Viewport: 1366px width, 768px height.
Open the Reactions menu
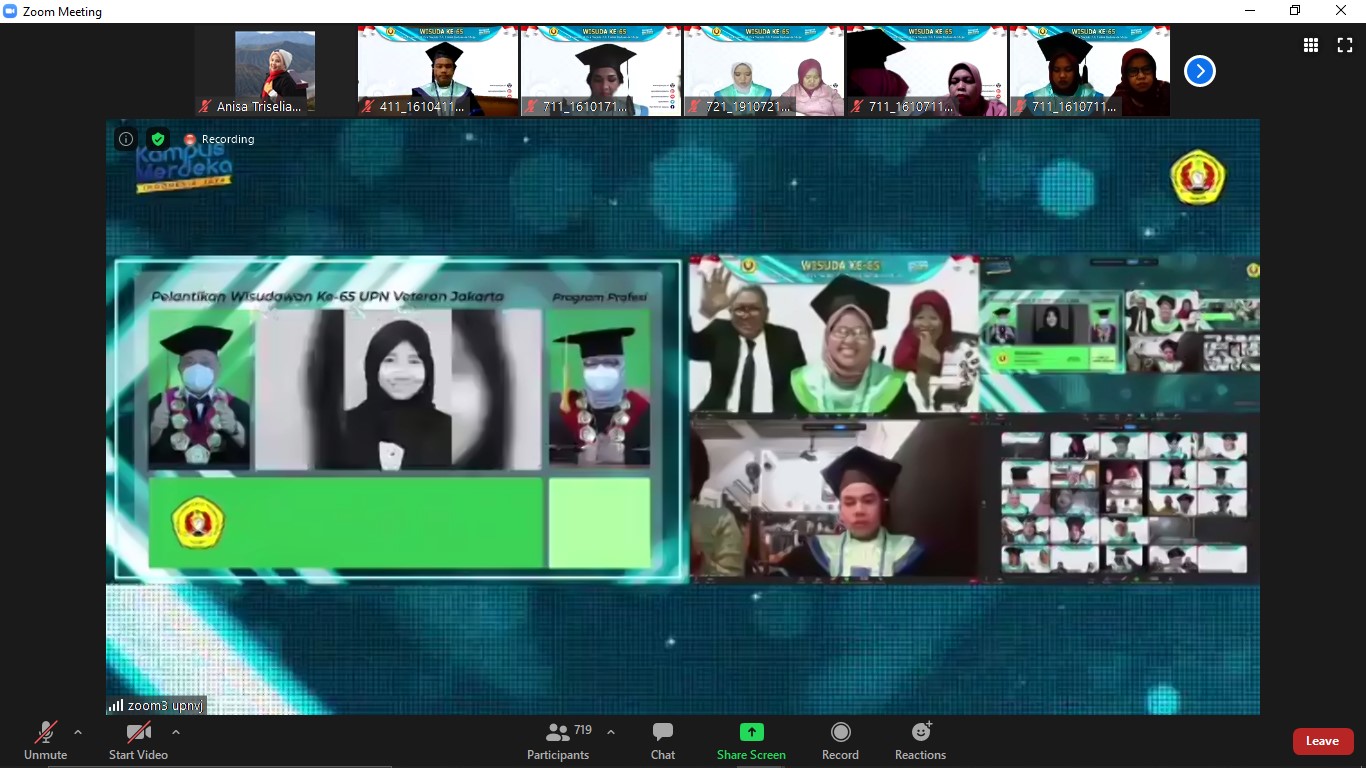(920, 741)
